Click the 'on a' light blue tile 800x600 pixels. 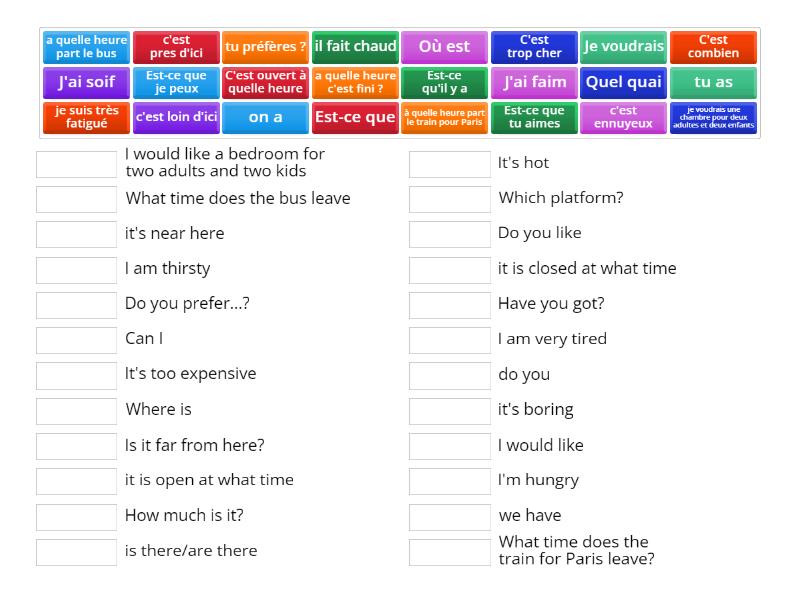click(x=265, y=117)
